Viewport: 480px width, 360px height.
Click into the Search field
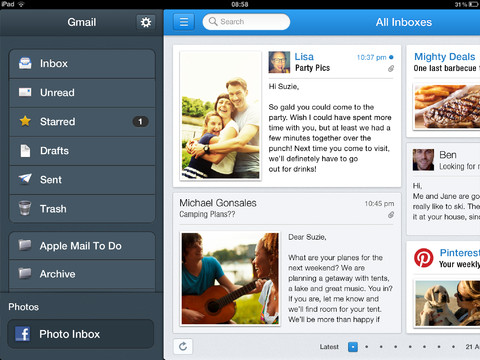[x=246, y=22]
